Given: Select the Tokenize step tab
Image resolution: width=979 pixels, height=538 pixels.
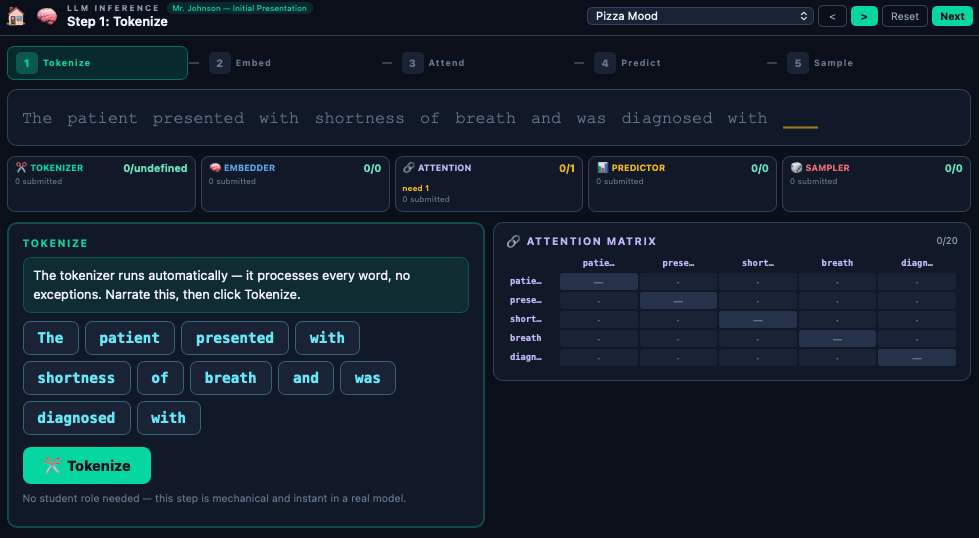Looking at the screenshot, I should click(x=97, y=63).
